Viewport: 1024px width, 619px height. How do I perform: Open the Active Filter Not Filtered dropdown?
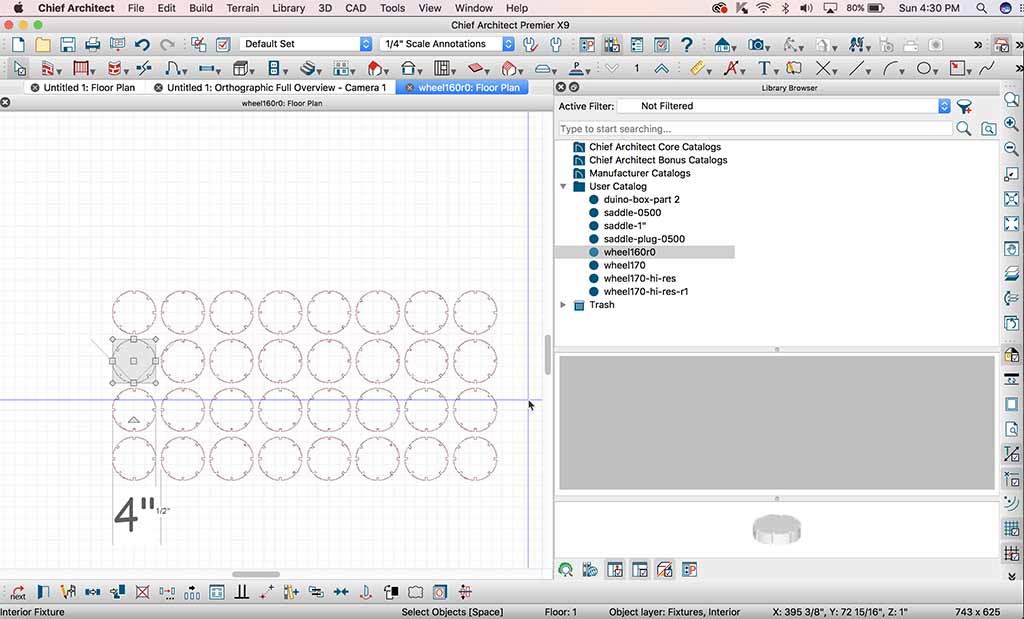point(783,106)
